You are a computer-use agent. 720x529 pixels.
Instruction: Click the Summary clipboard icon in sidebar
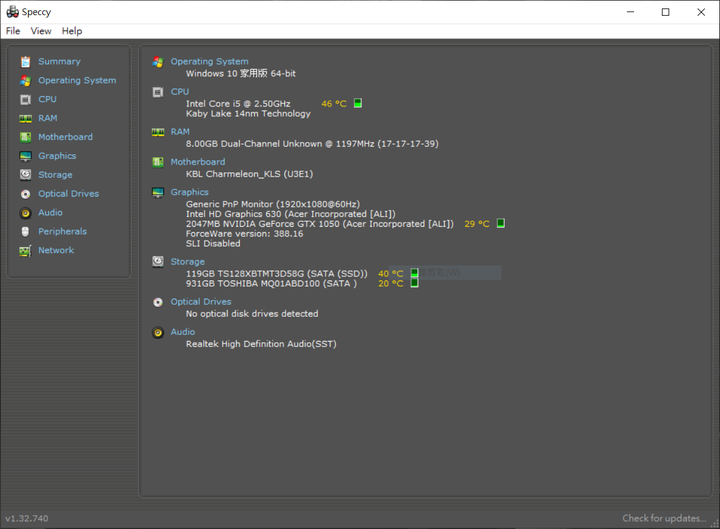pyautogui.click(x=26, y=62)
